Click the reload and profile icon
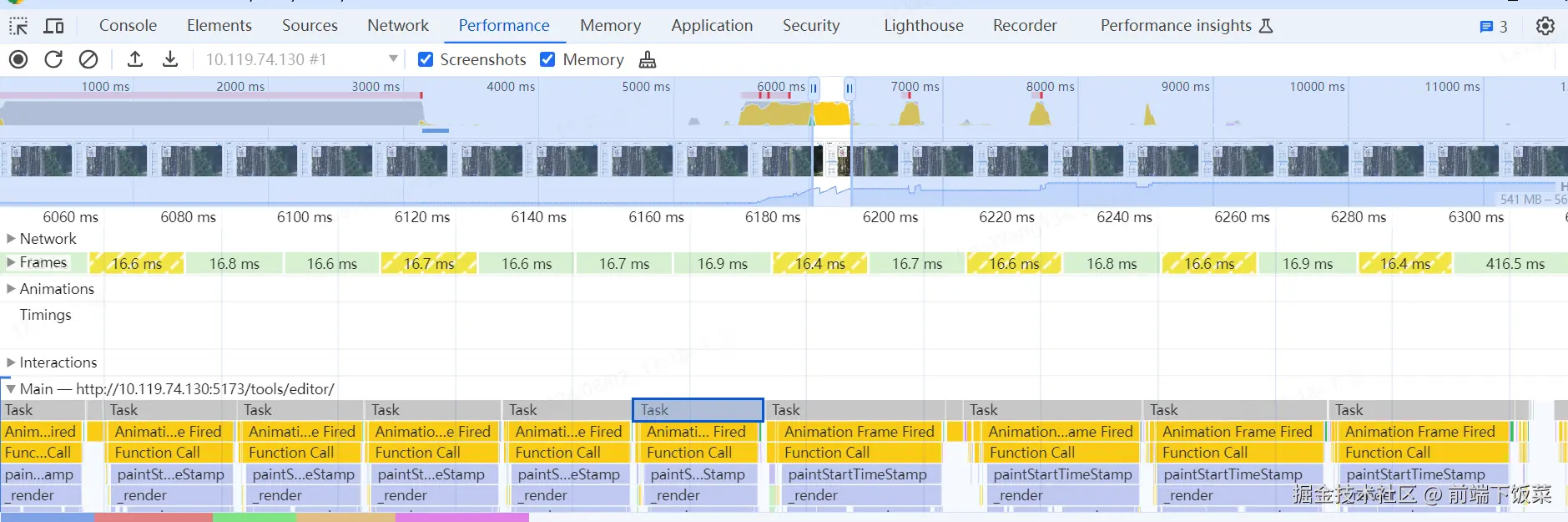 point(53,59)
